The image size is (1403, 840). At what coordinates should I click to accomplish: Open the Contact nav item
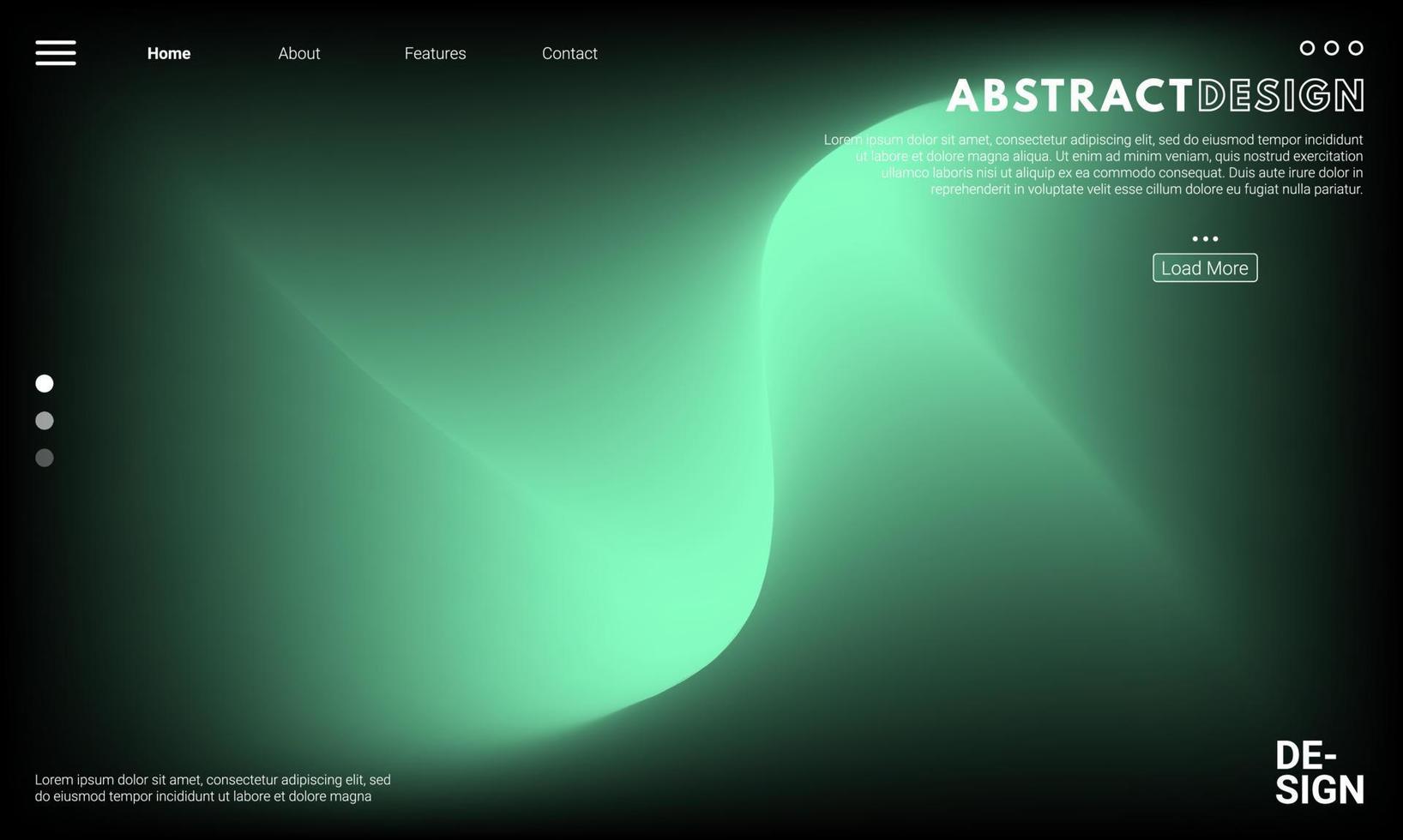(569, 53)
